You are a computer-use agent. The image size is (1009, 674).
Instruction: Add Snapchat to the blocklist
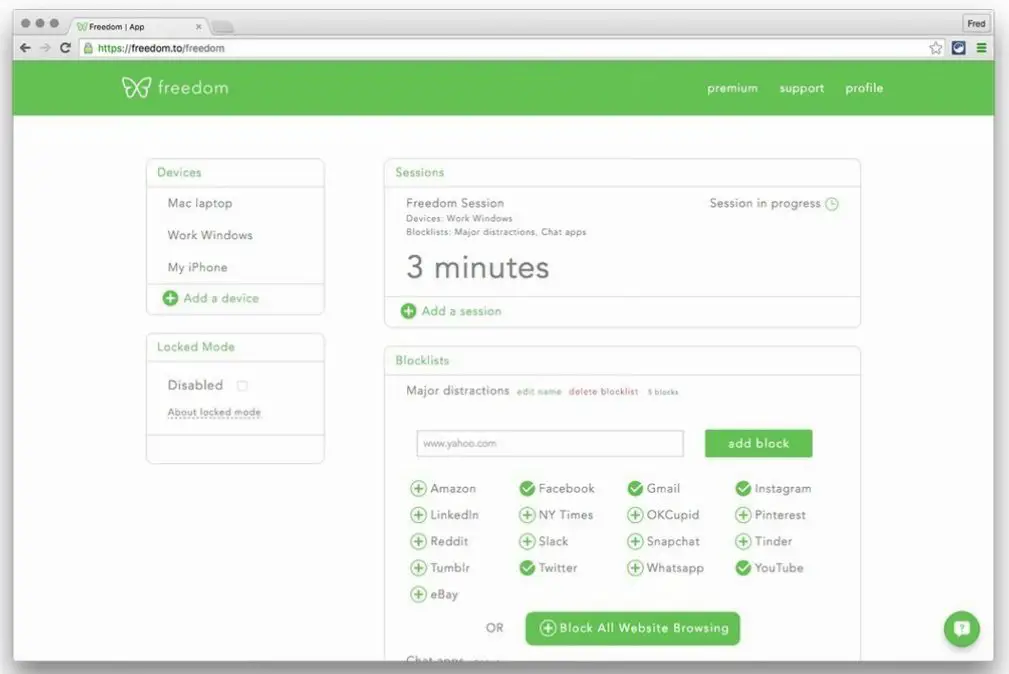635,541
